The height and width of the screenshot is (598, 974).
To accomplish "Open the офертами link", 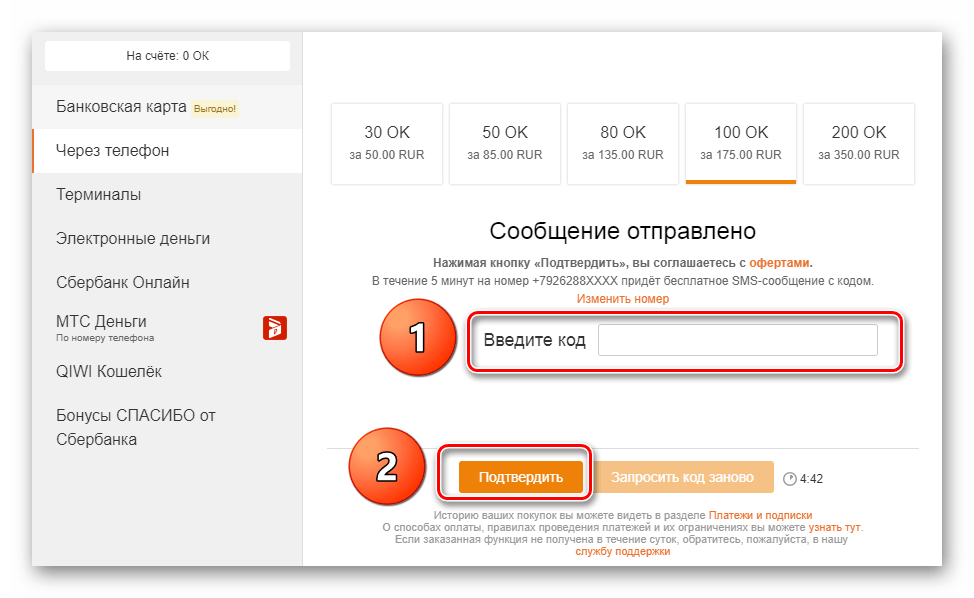I will (779, 263).
